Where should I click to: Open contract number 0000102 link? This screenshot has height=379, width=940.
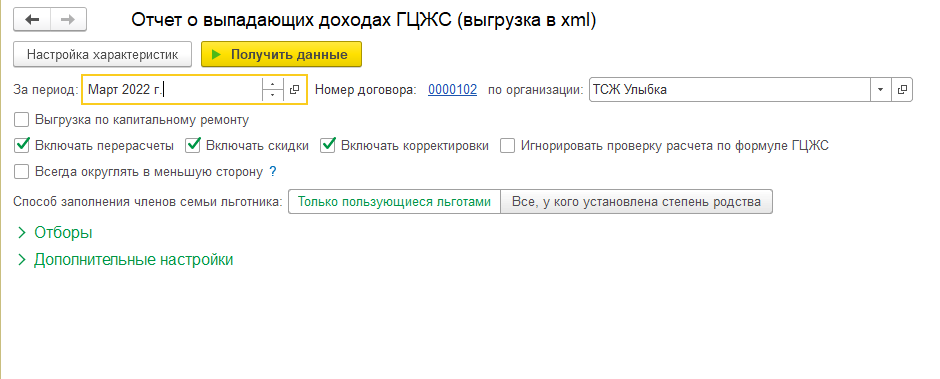click(x=453, y=90)
